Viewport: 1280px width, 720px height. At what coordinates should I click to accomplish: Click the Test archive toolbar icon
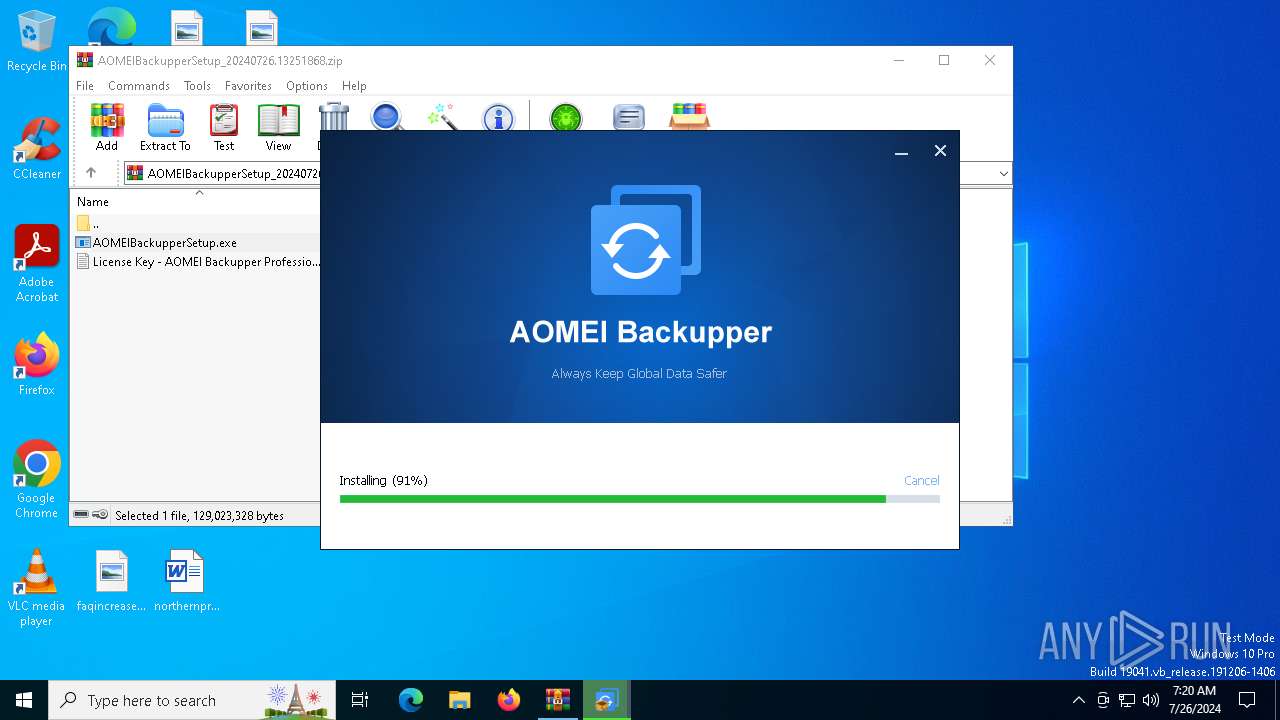click(224, 128)
